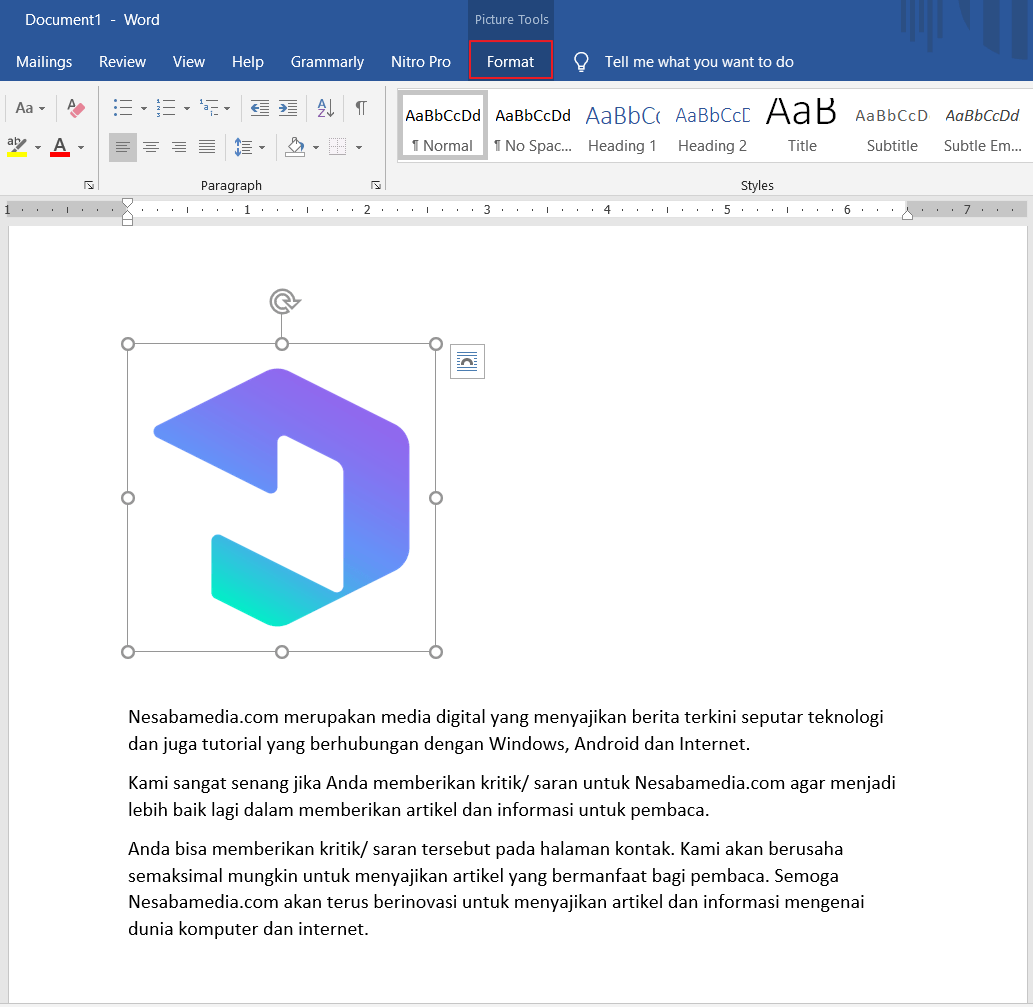This screenshot has height=1007, width=1033.
Task: Apply the Heading 1 style
Action: (623, 126)
